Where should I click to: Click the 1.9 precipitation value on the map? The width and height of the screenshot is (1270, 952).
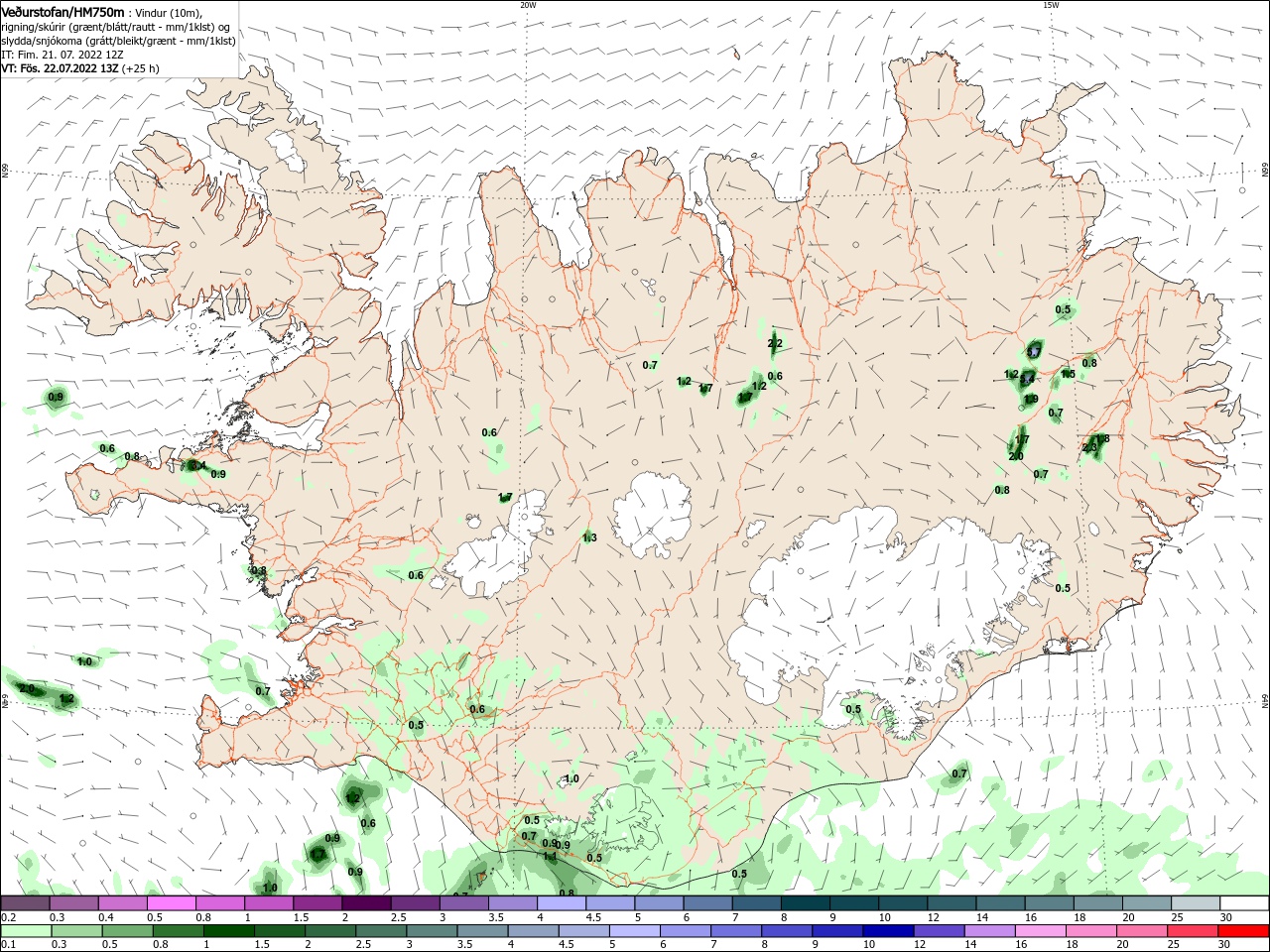[x=1031, y=400]
